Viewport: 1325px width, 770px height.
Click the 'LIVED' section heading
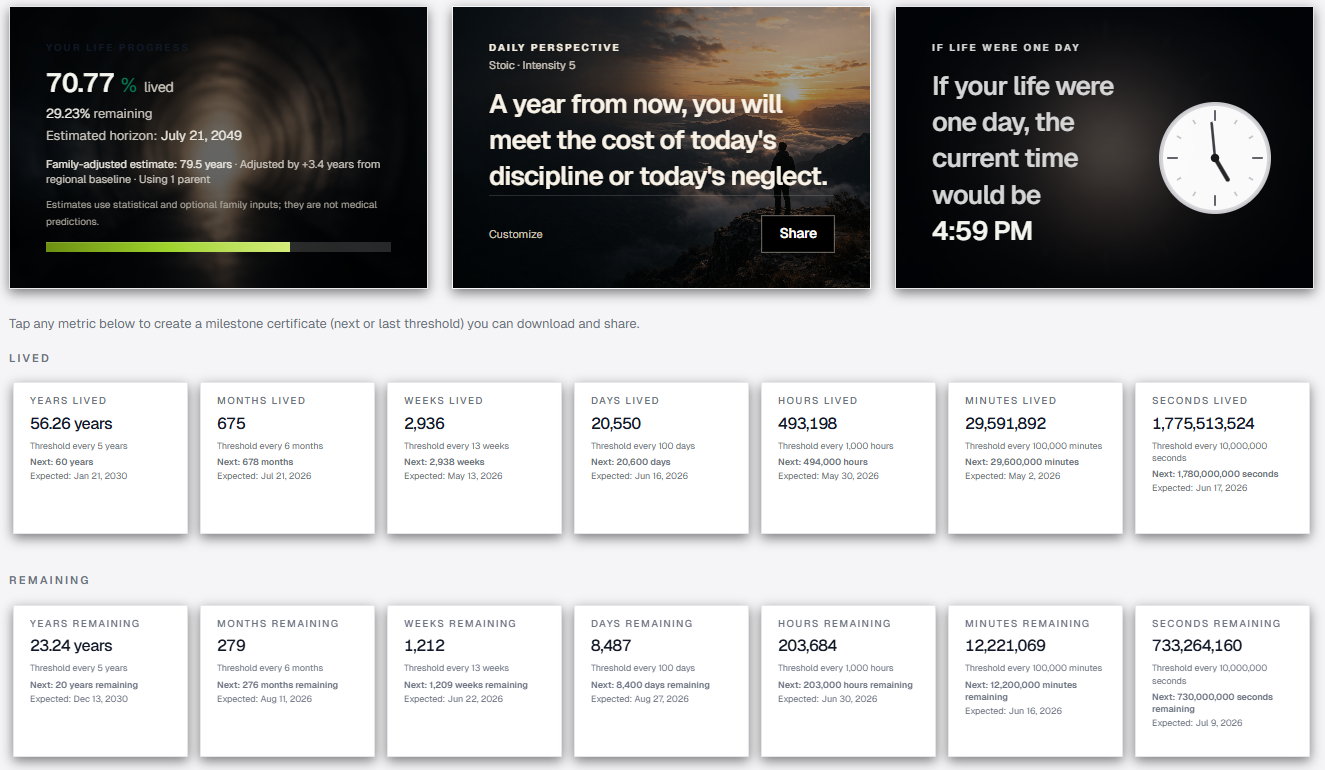click(x=29, y=357)
